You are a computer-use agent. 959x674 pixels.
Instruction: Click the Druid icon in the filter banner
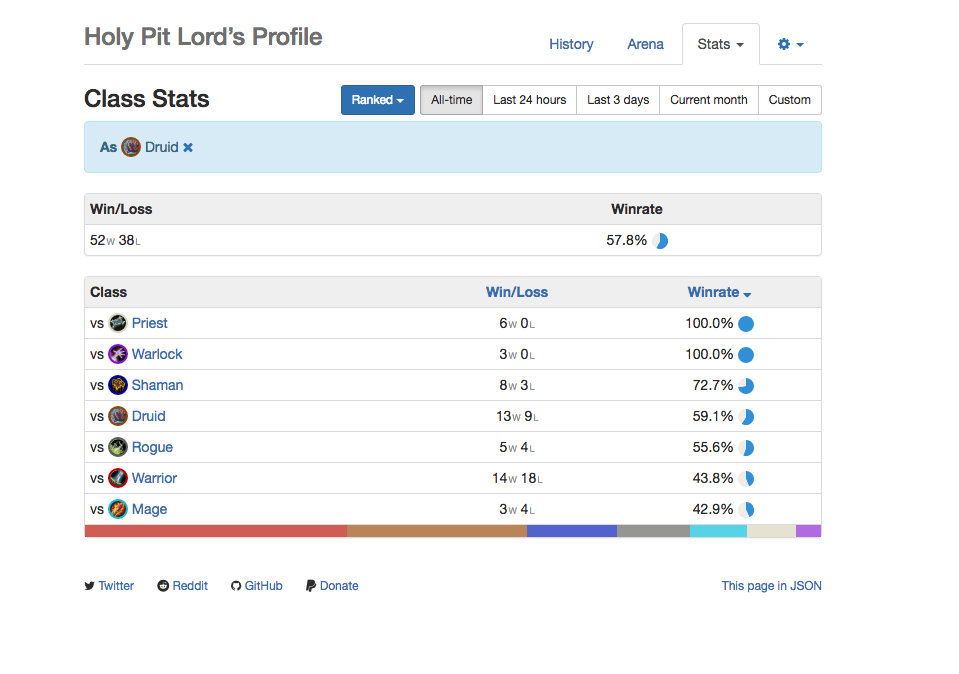coord(131,147)
